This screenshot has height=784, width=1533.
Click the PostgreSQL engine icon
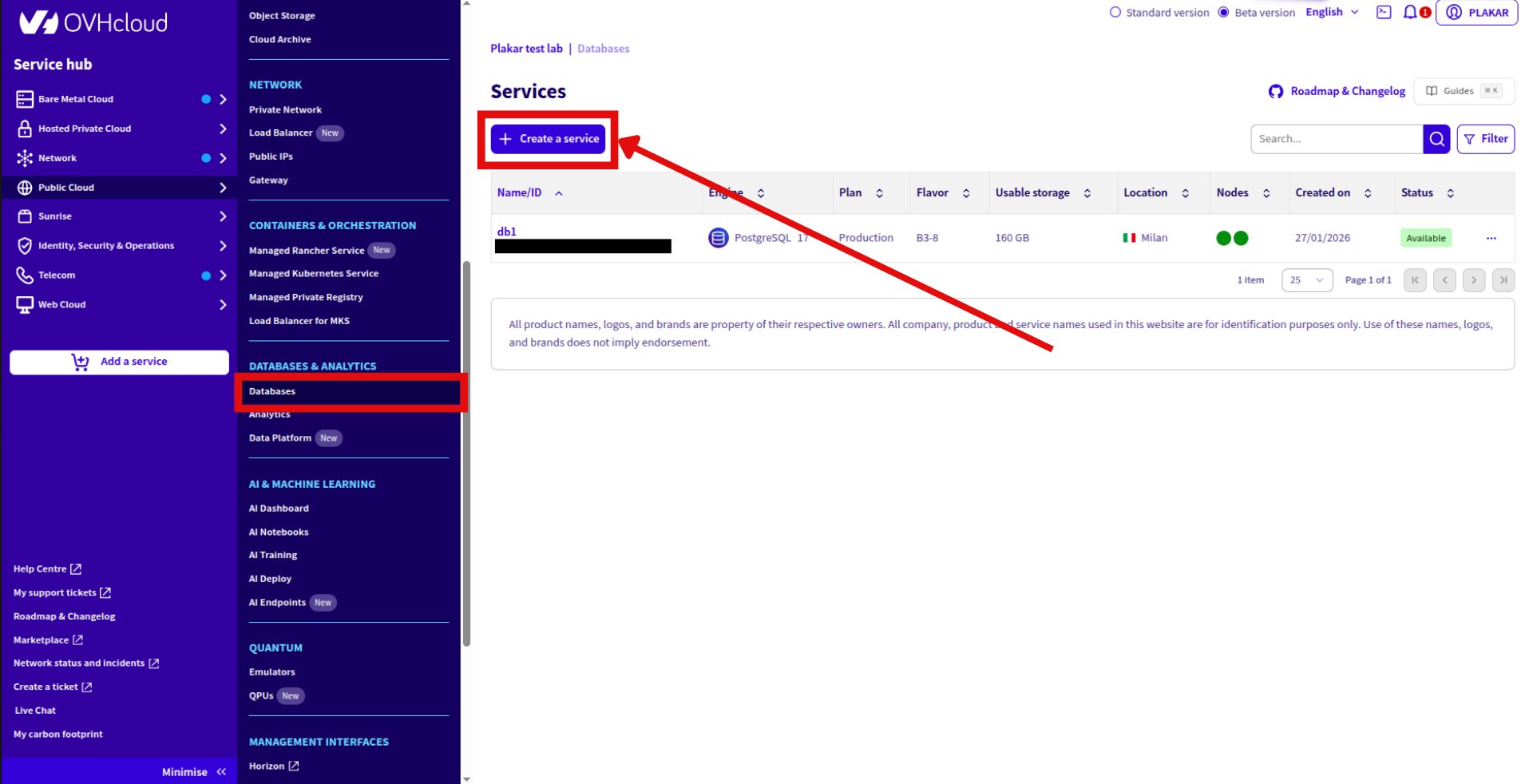pos(718,238)
